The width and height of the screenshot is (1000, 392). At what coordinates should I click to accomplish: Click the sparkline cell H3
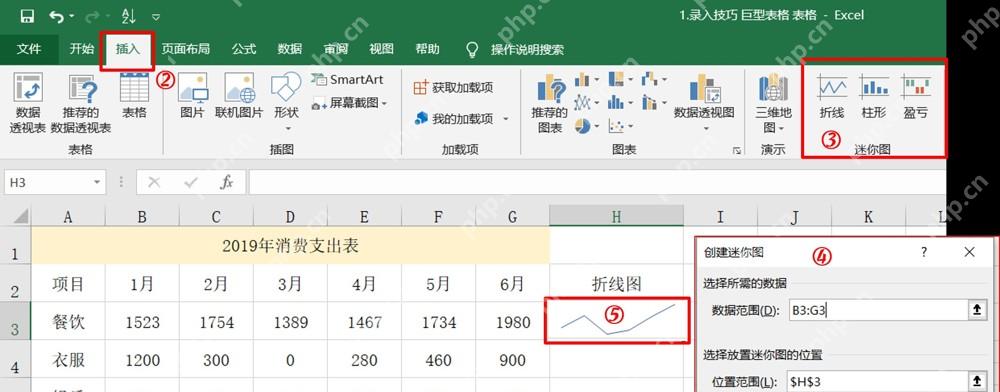pos(617,321)
